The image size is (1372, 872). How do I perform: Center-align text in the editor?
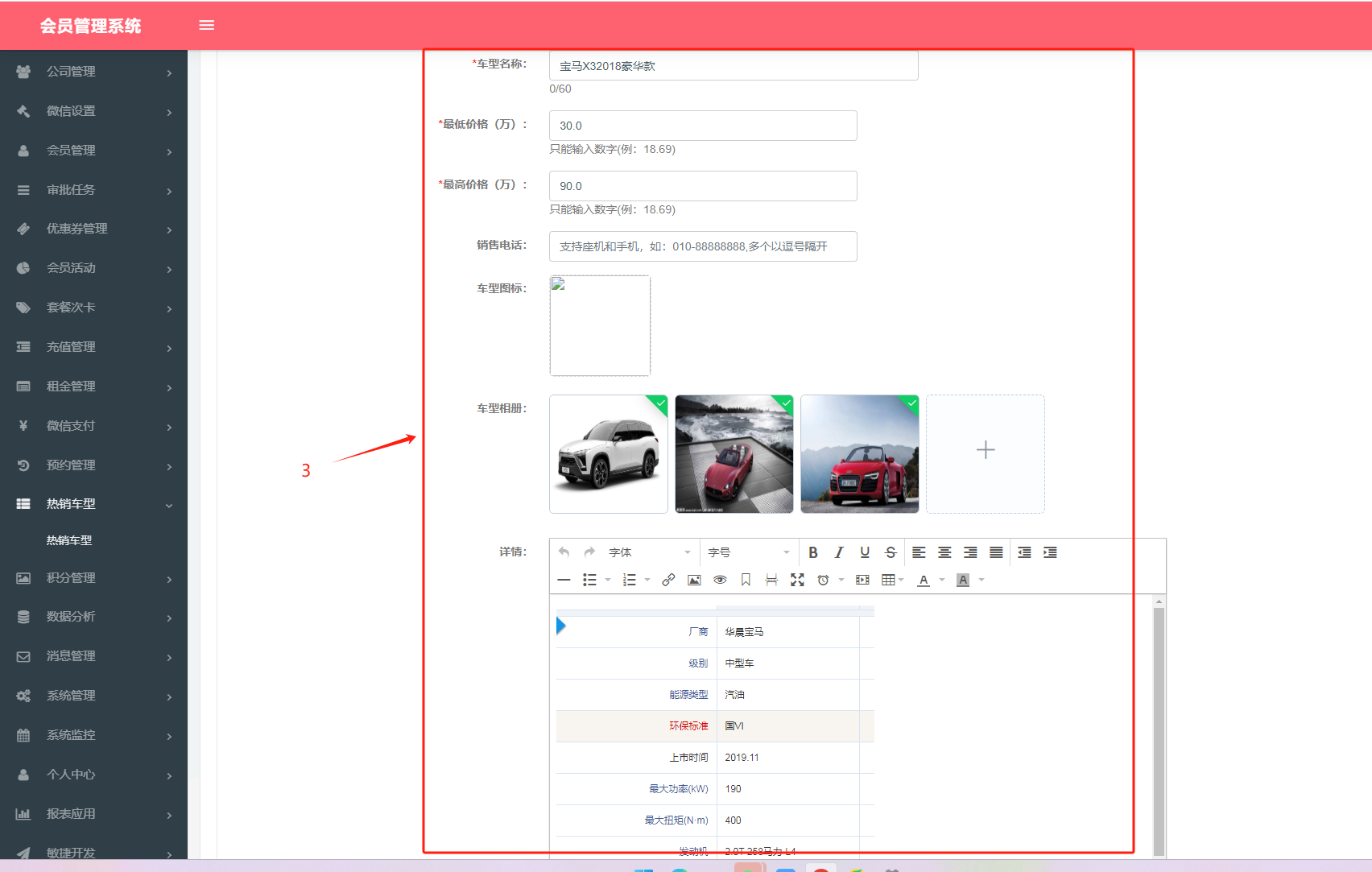(944, 552)
